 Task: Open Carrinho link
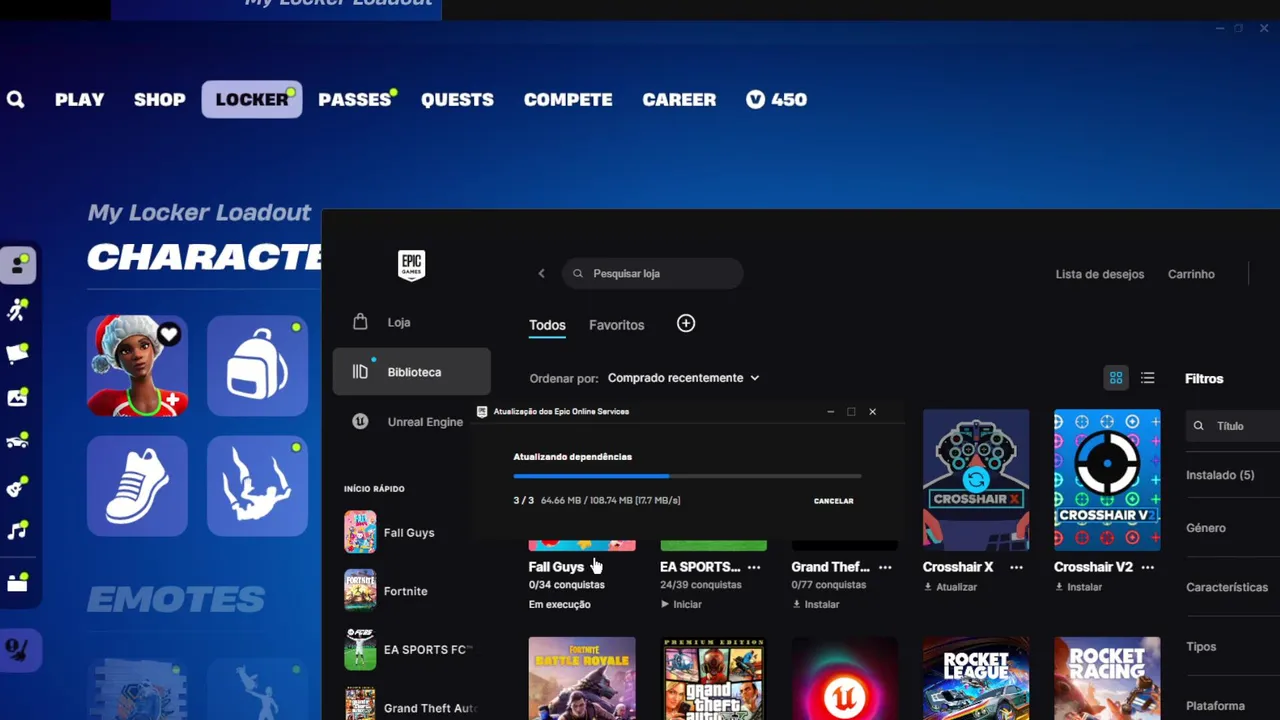[x=1191, y=274]
